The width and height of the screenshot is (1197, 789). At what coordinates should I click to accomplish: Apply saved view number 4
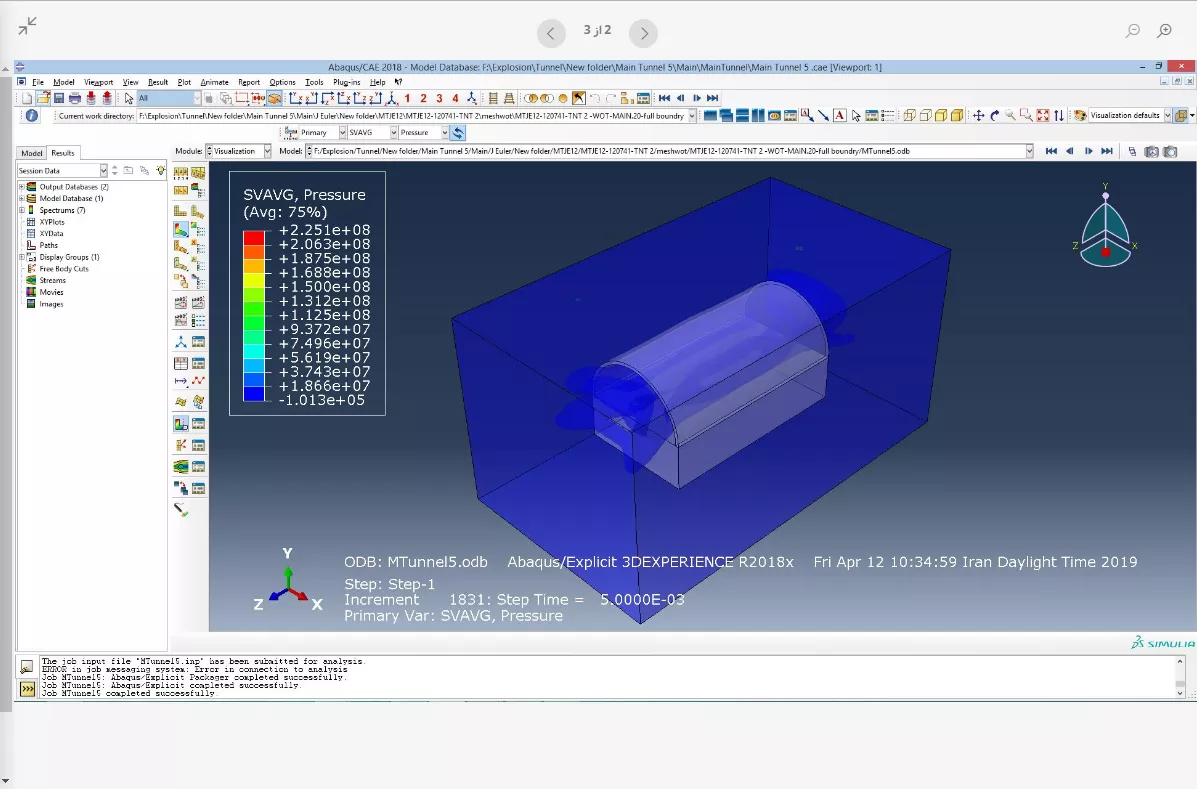pos(456,98)
